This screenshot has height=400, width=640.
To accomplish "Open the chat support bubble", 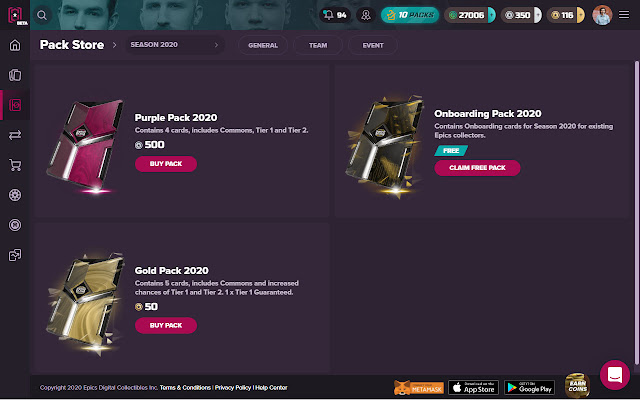I will (613, 374).
